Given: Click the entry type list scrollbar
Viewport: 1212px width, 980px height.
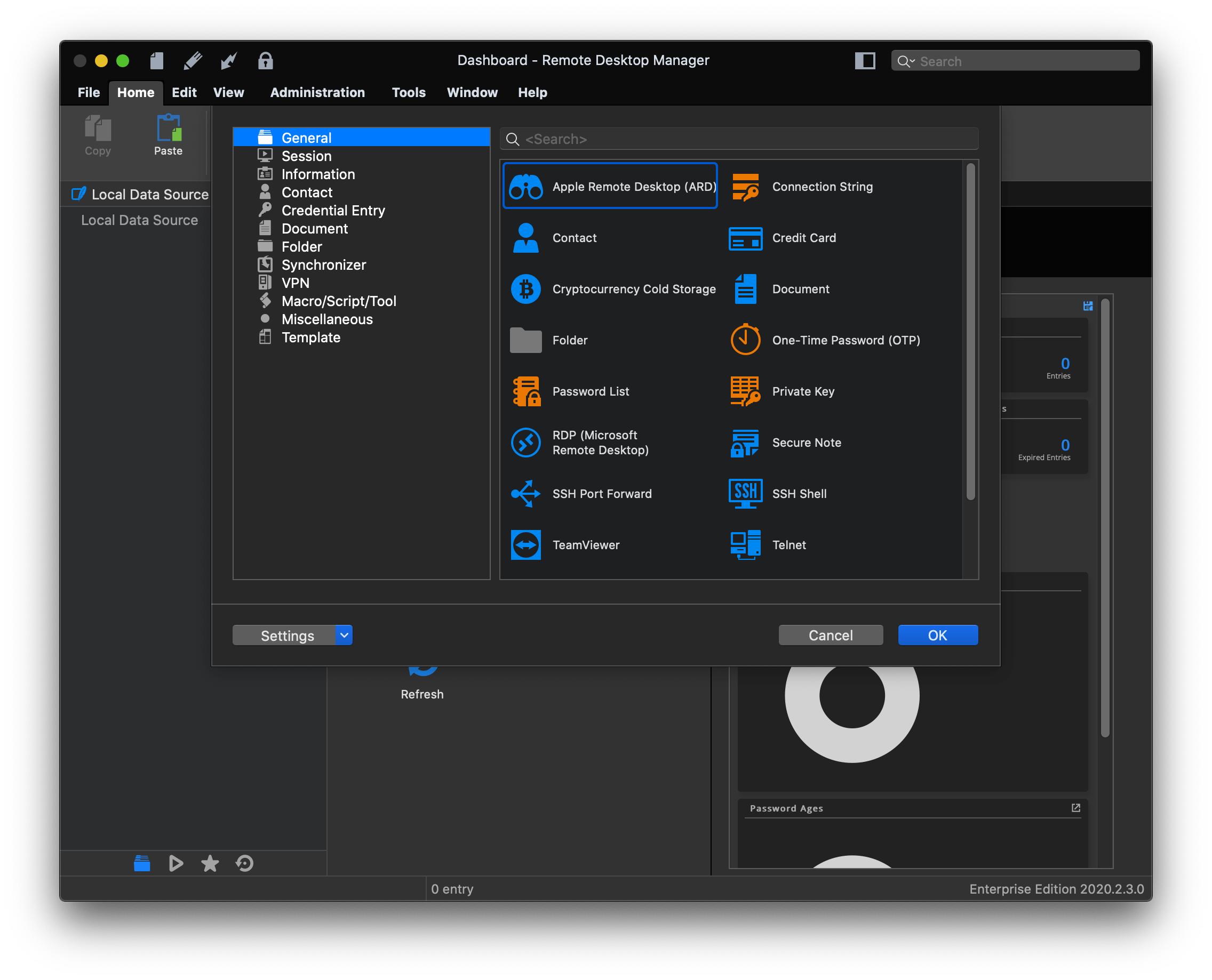Looking at the screenshot, I should pyautogui.click(x=970, y=332).
